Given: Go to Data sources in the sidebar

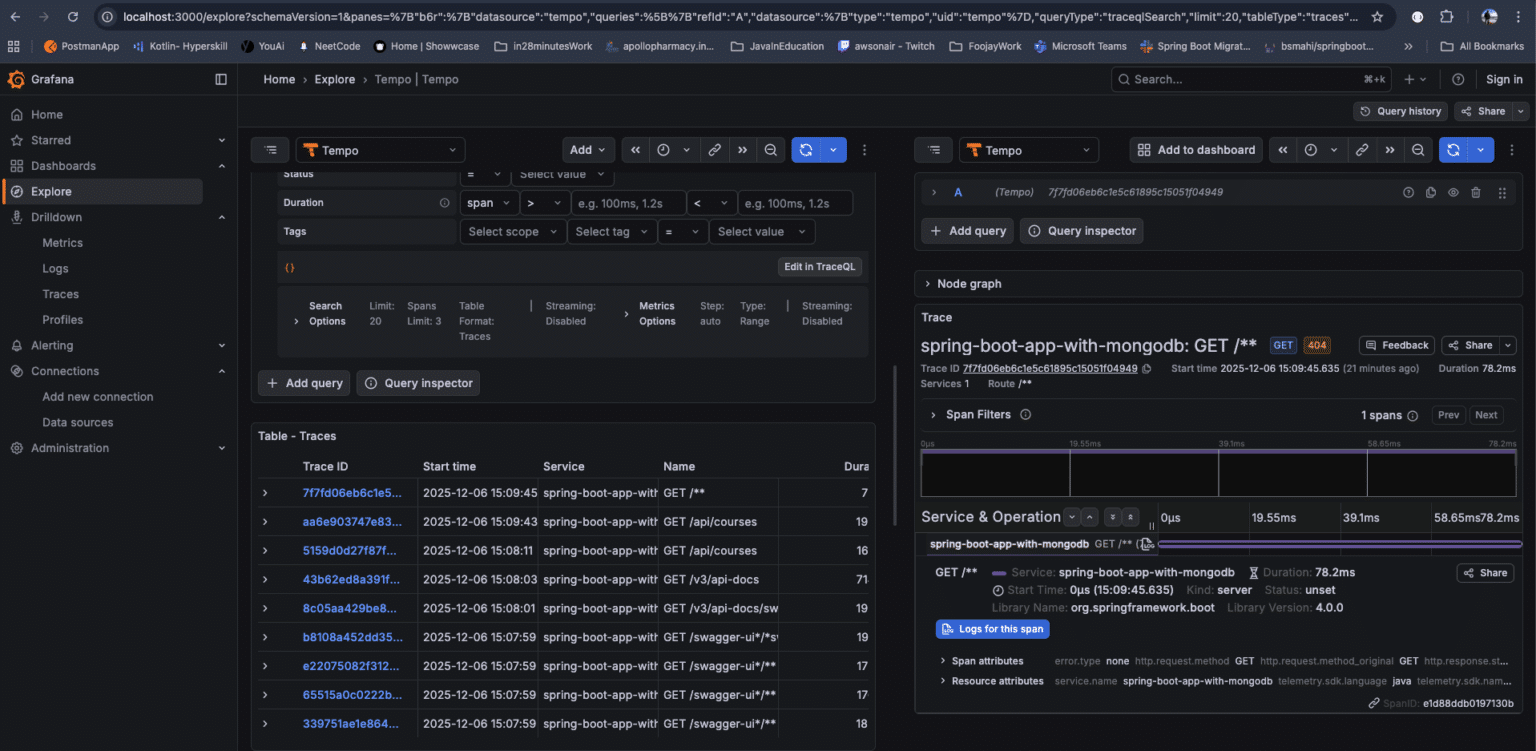Looking at the screenshot, I should pyautogui.click(x=77, y=422).
